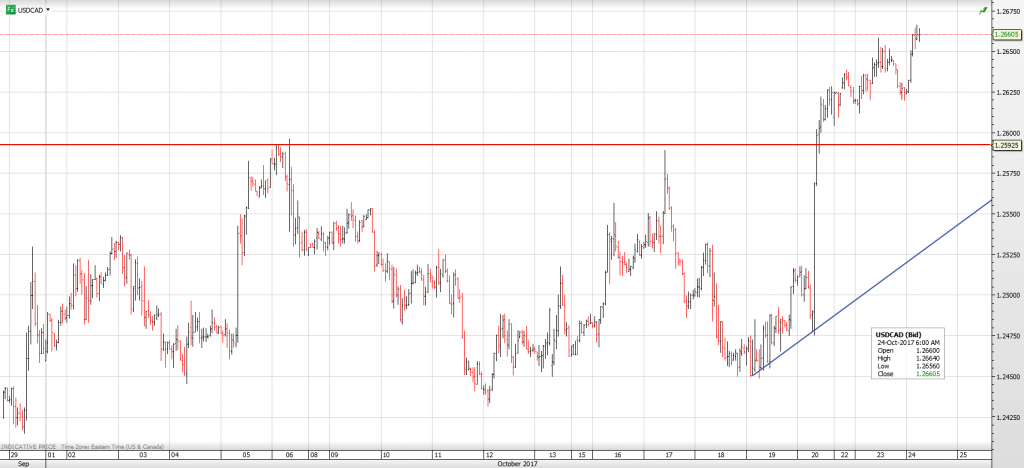The width and height of the screenshot is (1024, 468).
Task: Click the red 1.25925 price level tag
Action: tap(1006, 145)
